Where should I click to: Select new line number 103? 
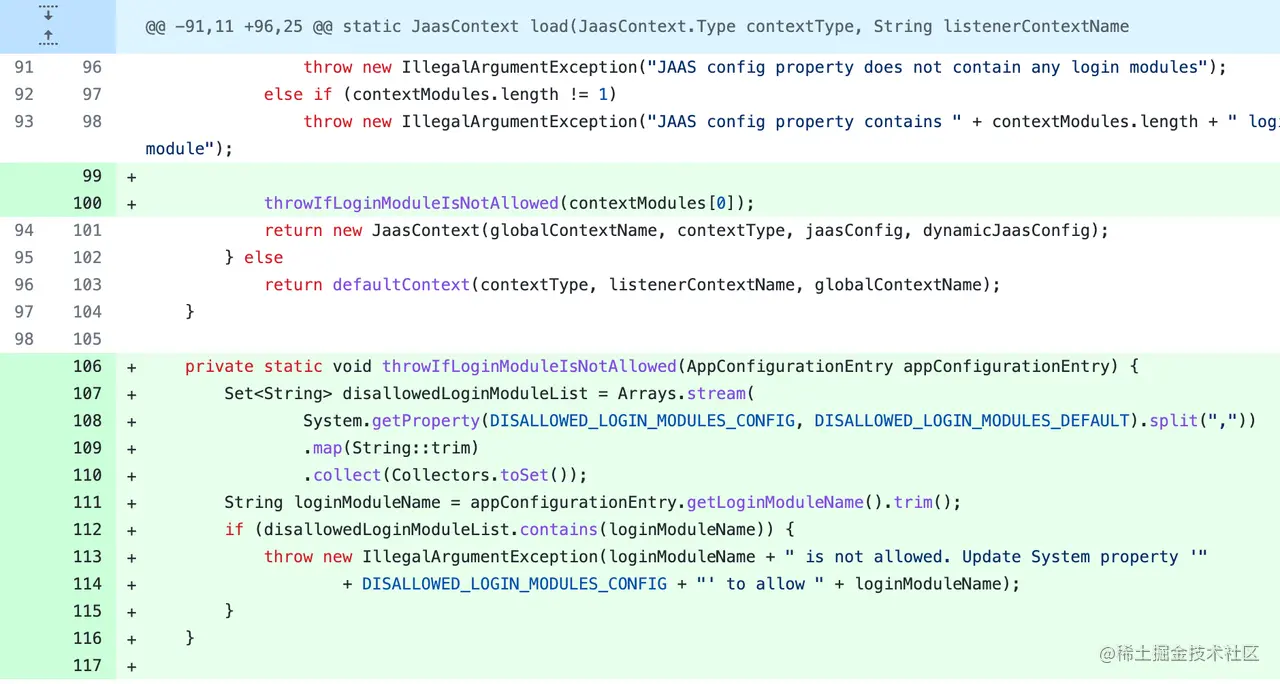pyautogui.click(x=87, y=284)
